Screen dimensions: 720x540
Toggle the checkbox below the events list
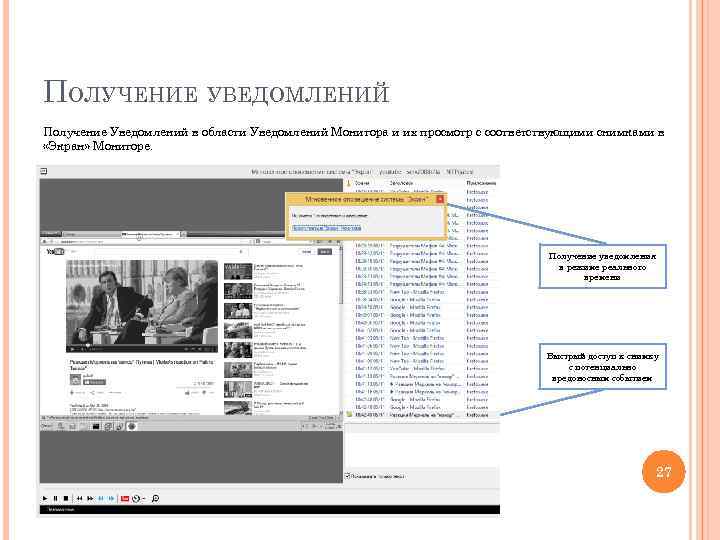(348, 476)
